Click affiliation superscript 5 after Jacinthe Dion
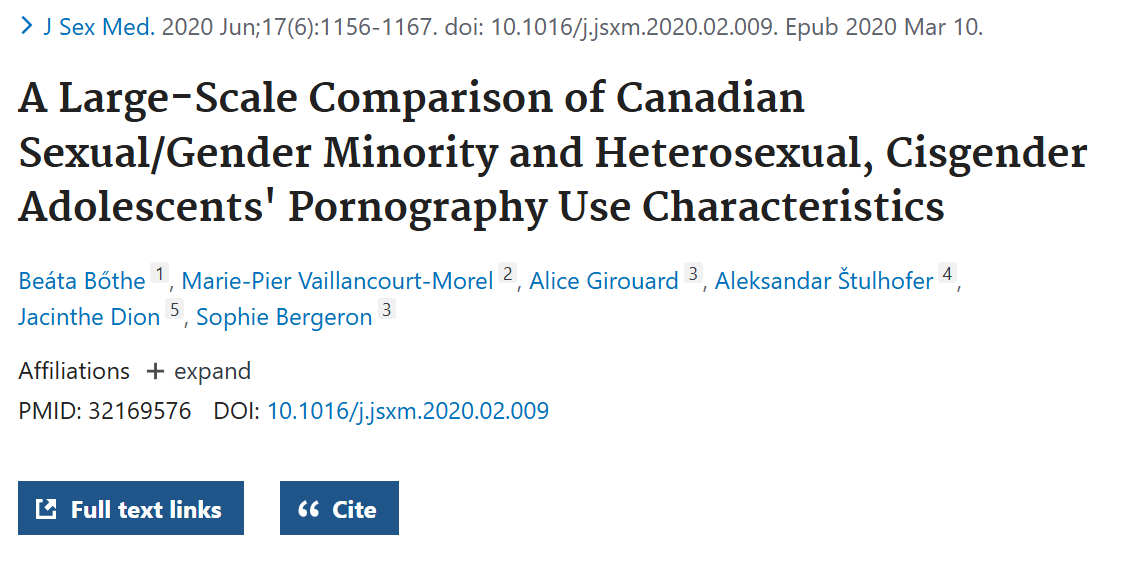1143x567 pixels. pos(174,311)
